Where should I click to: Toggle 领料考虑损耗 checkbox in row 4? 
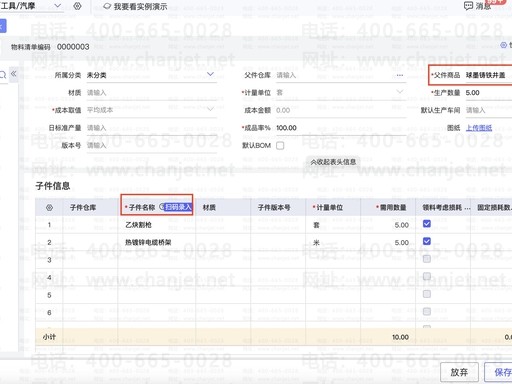[x=427, y=276]
